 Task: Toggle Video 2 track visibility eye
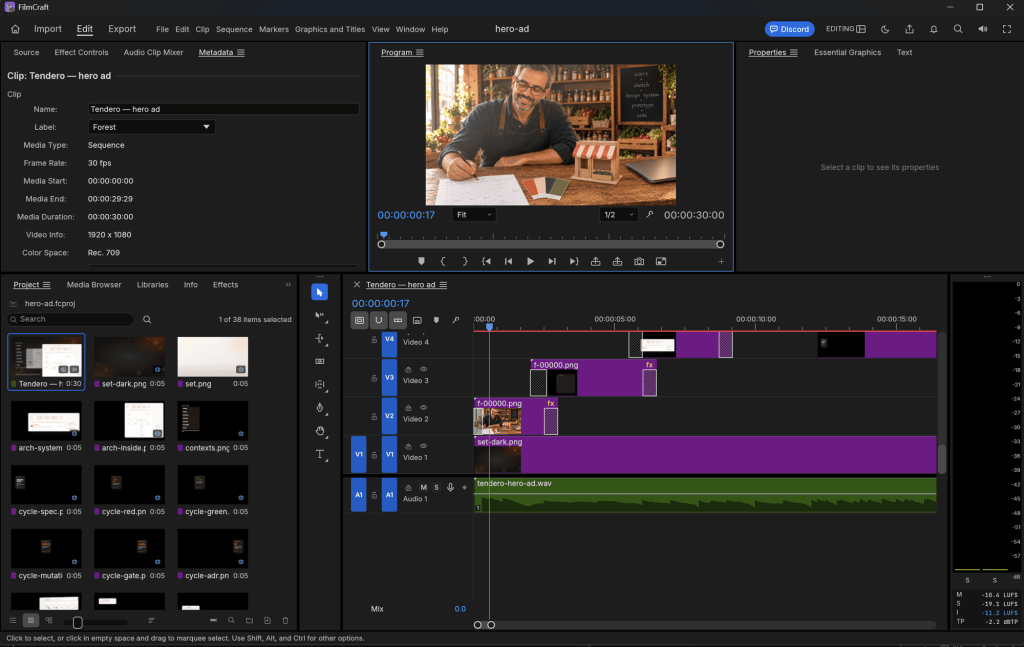coord(423,407)
